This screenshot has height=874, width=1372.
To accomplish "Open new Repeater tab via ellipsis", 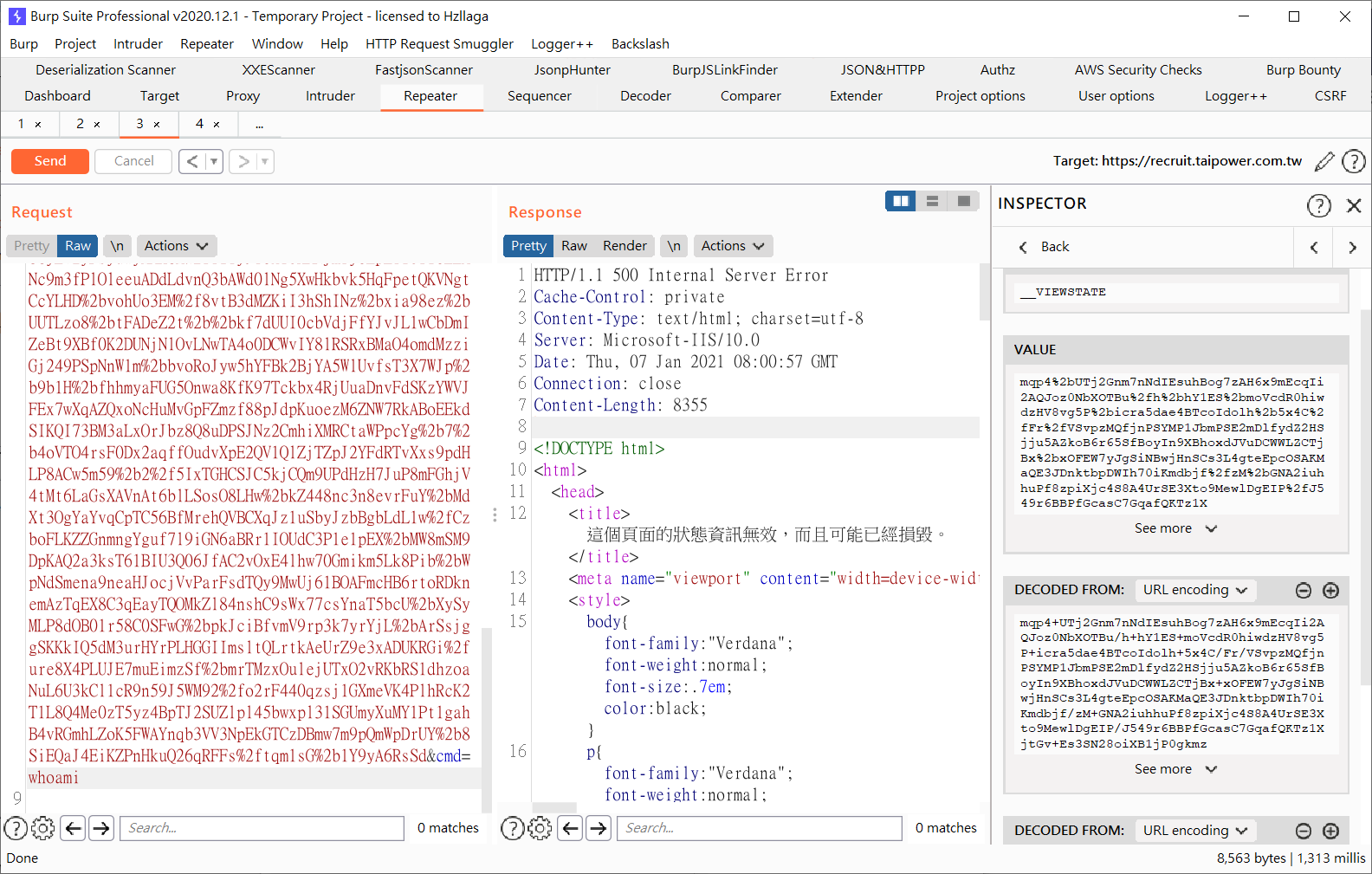I will click(259, 125).
